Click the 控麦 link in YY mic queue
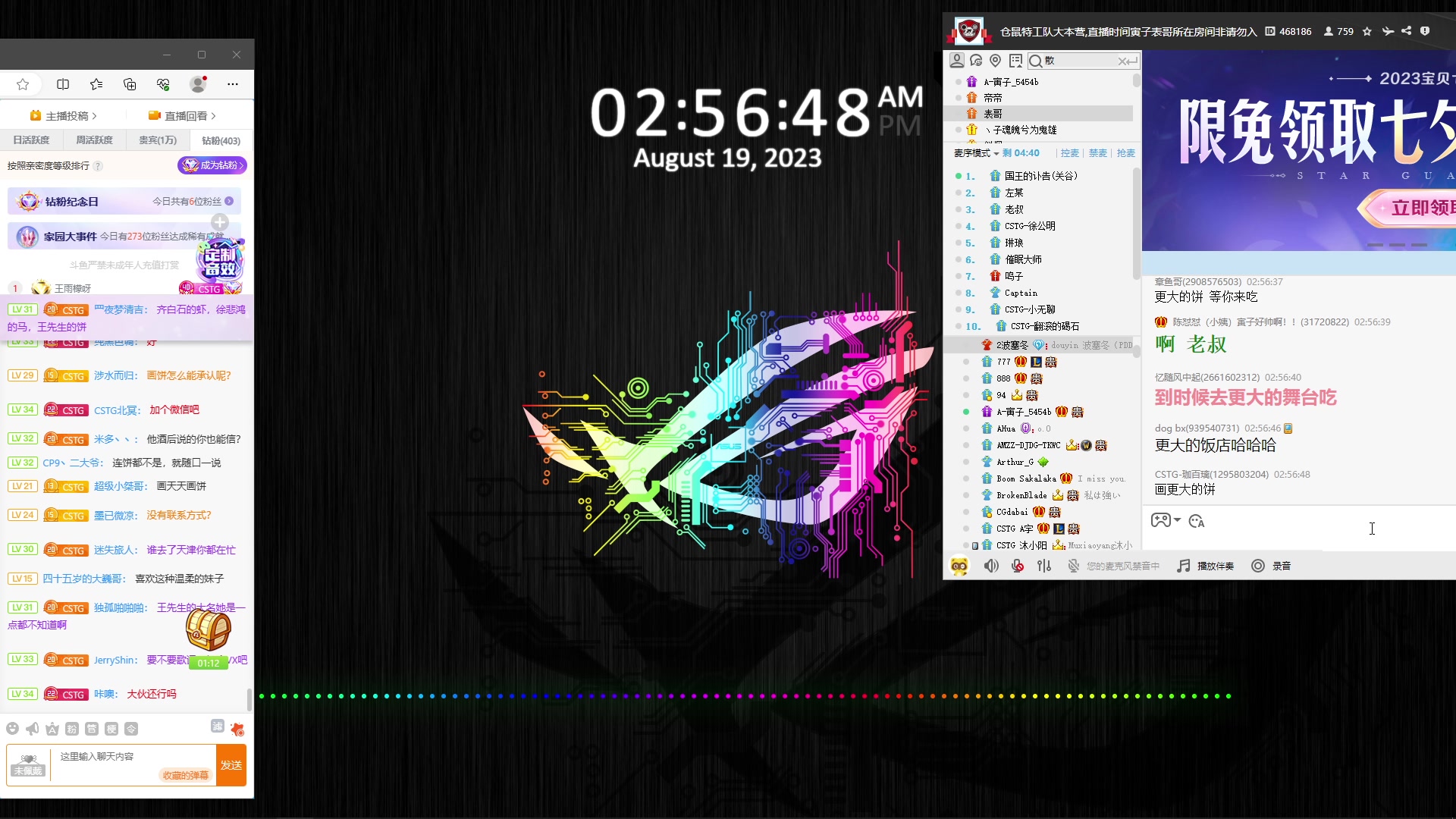 1069,153
